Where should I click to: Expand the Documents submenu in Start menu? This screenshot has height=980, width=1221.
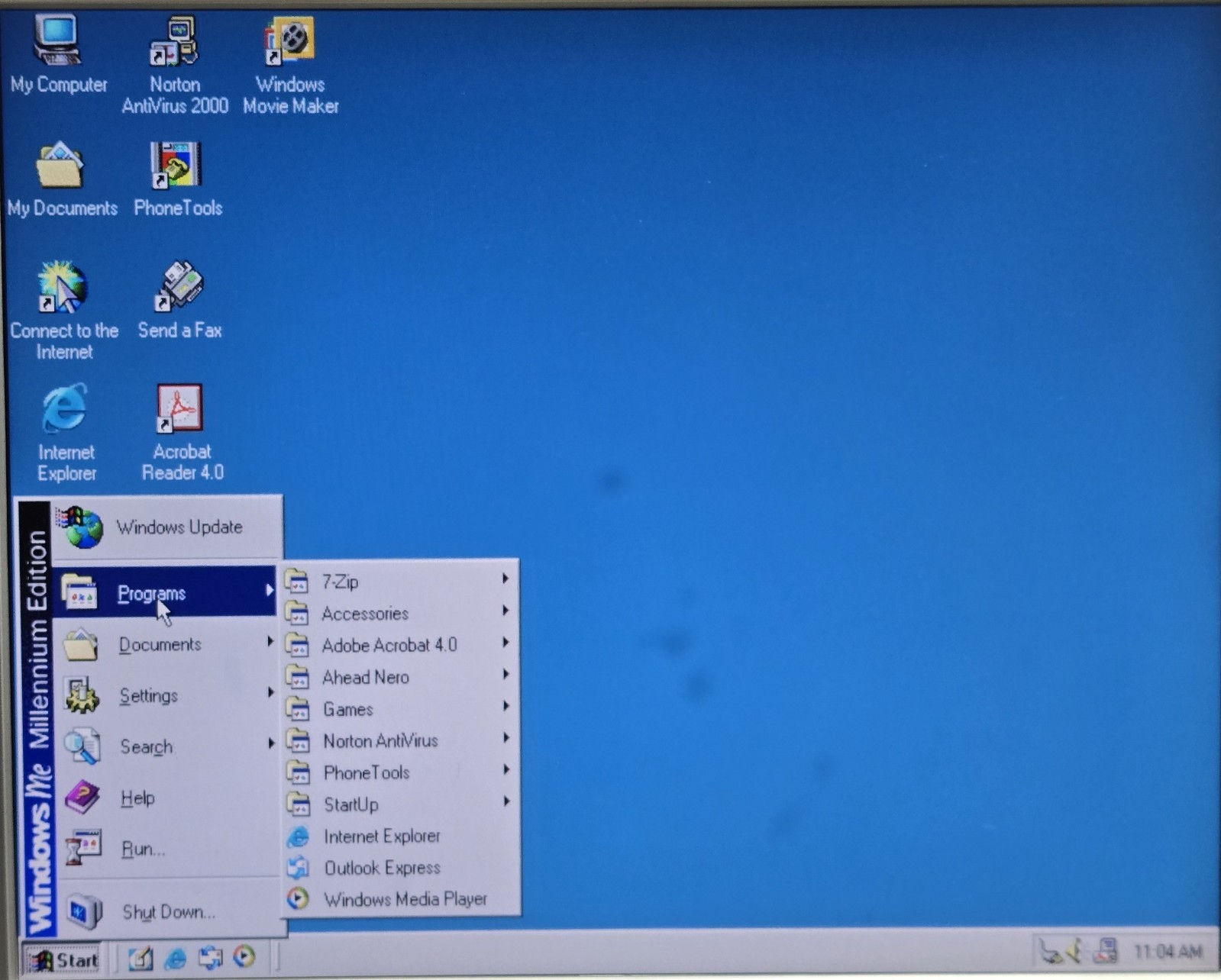coord(164,645)
